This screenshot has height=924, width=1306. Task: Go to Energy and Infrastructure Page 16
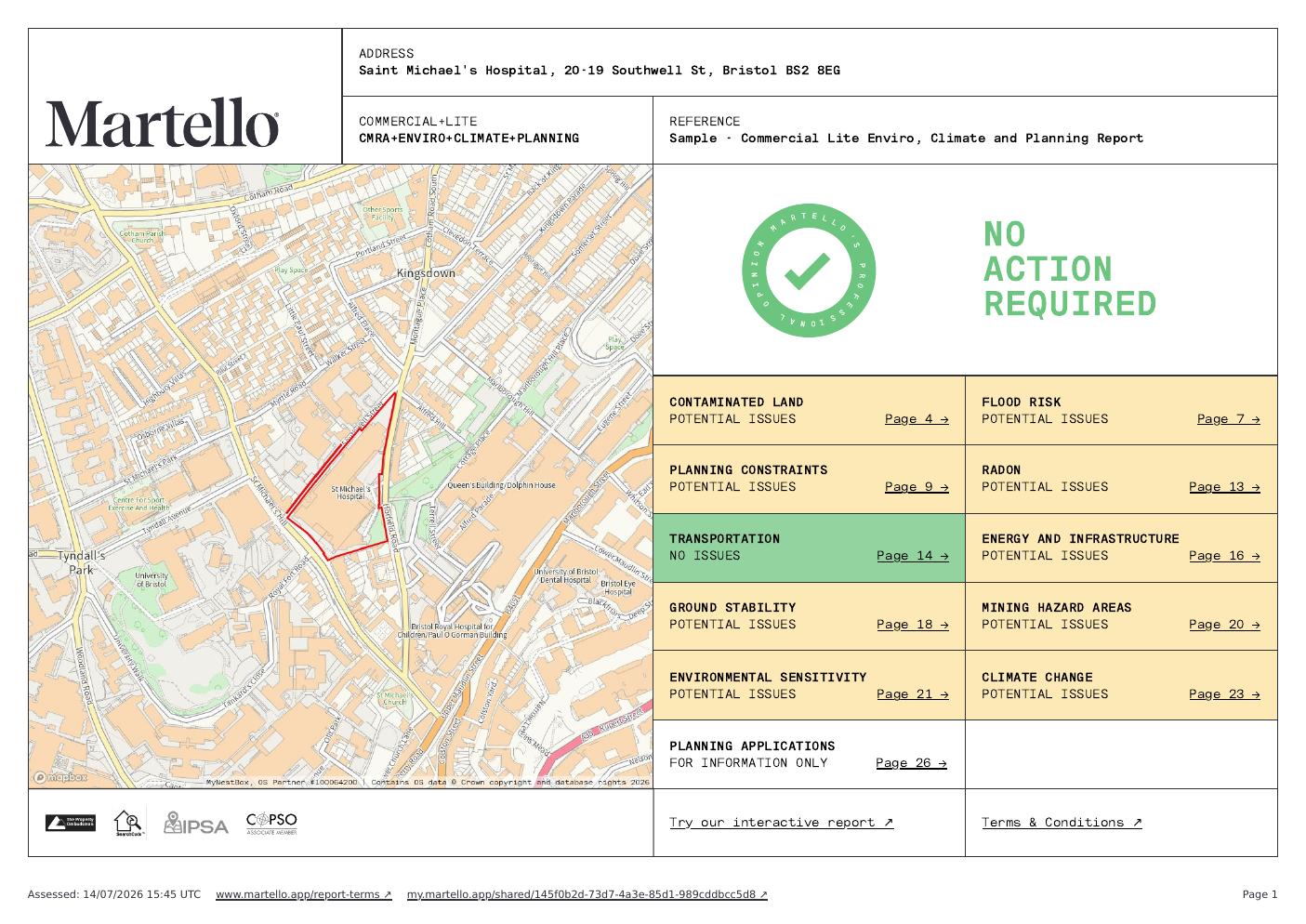tap(1224, 556)
